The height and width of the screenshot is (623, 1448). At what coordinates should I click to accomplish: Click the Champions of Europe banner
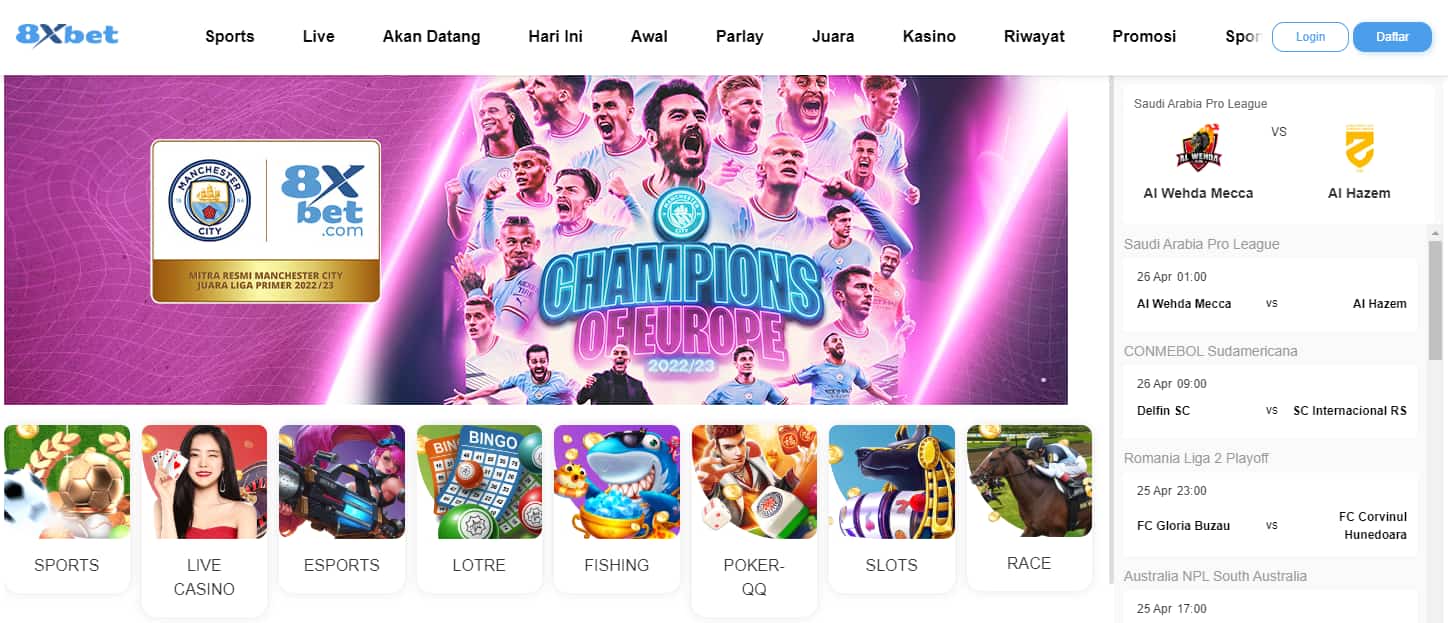[x=536, y=240]
